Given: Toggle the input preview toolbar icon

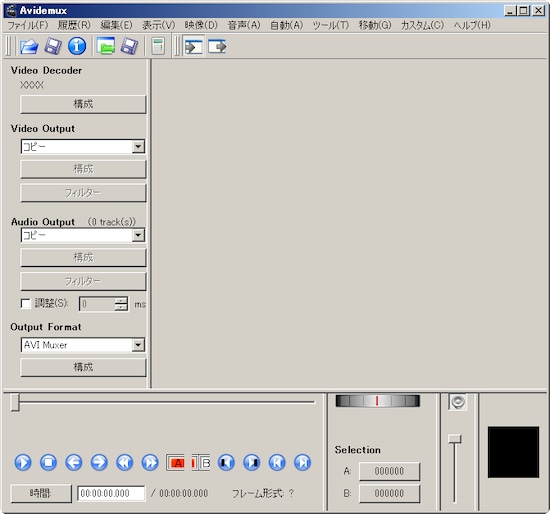Looking at the screenshot, I should click(194, 46).
